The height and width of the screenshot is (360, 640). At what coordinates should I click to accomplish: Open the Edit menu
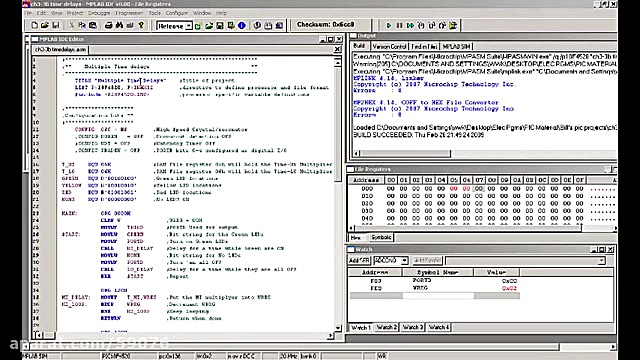42,13
